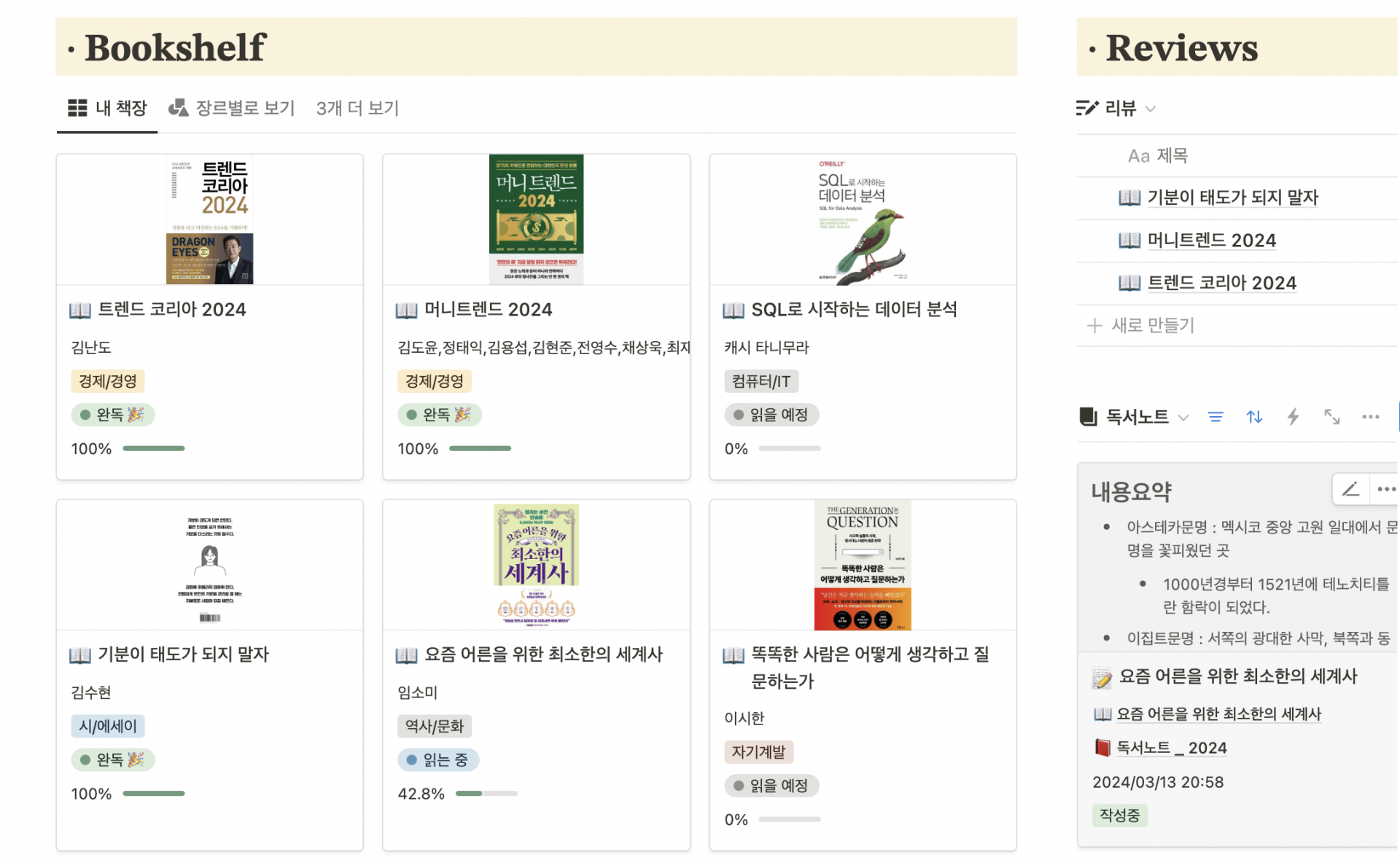Open the 3개 더 보기 views menu
Image resolution: width=1400 pixels, height=860 pixels.
(x=357, y=109)
